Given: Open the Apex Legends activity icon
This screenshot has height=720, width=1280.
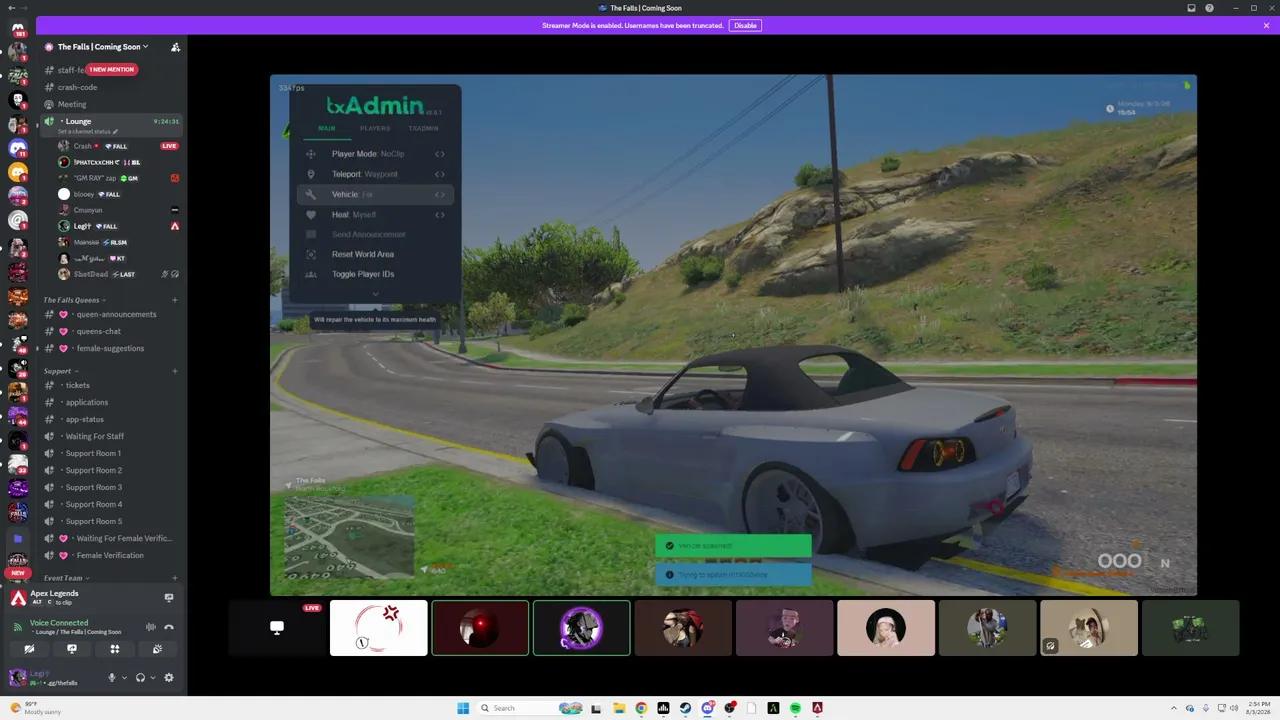Looking at the screenshot, I should (18, 598).
